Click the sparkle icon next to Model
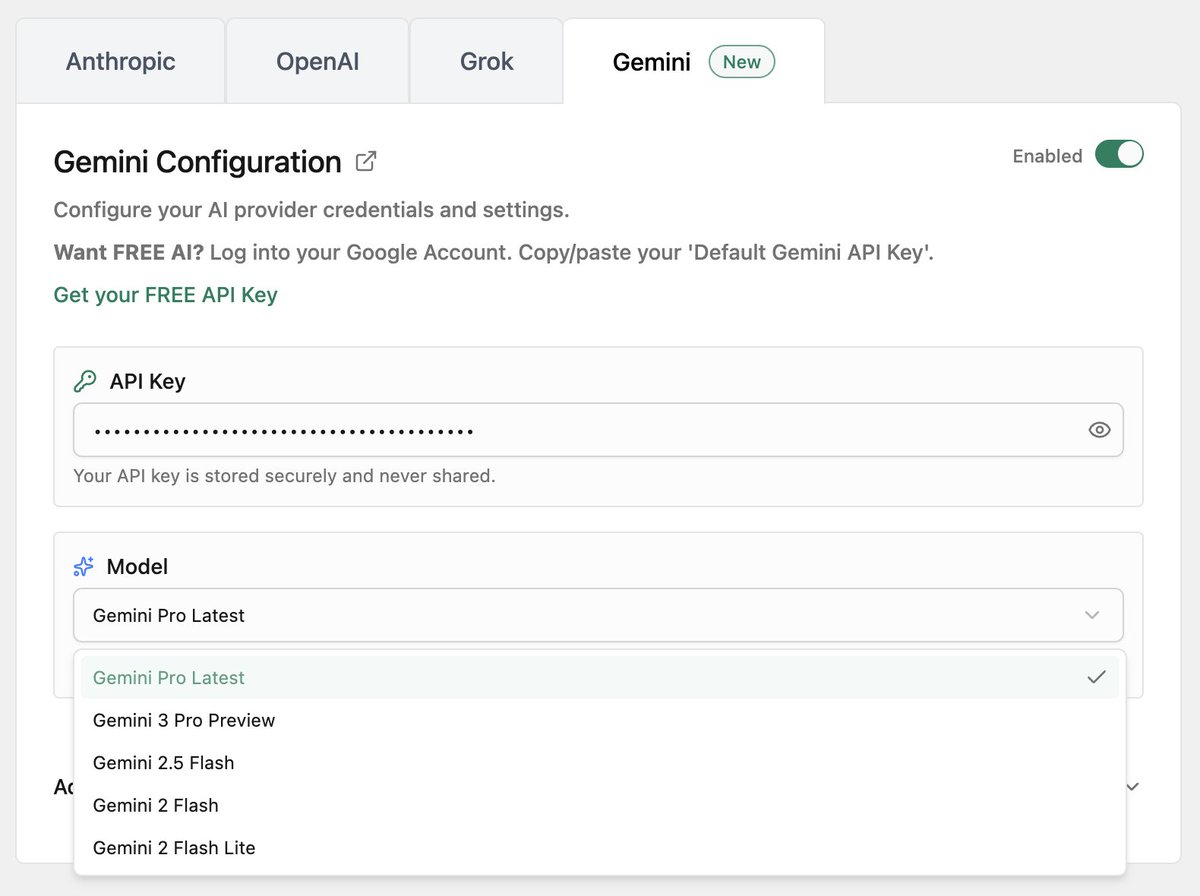This screenshot has height=896, width=1200. 83,565
